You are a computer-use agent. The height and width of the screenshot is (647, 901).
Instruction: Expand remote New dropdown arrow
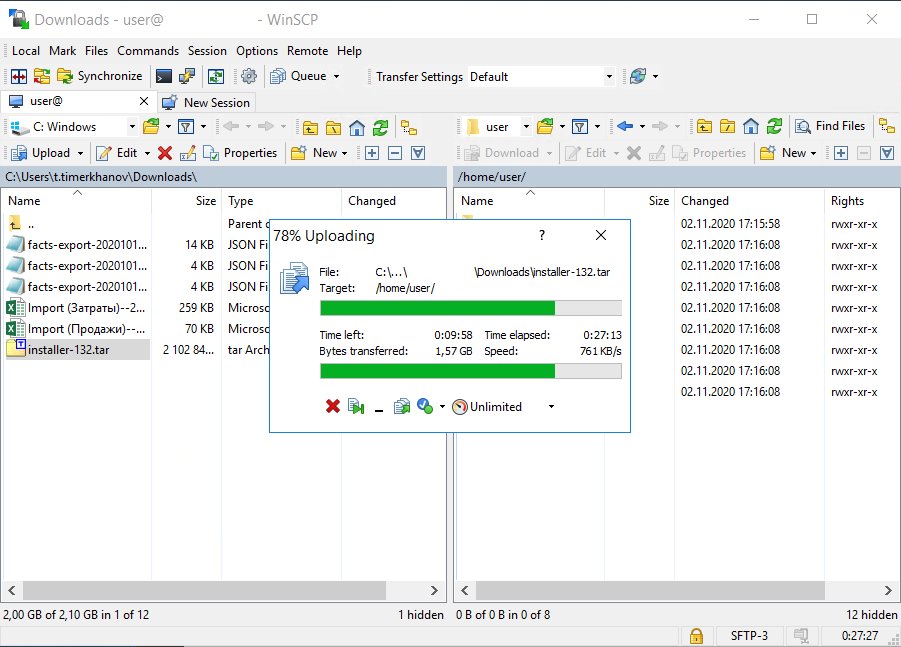[814, 153]
